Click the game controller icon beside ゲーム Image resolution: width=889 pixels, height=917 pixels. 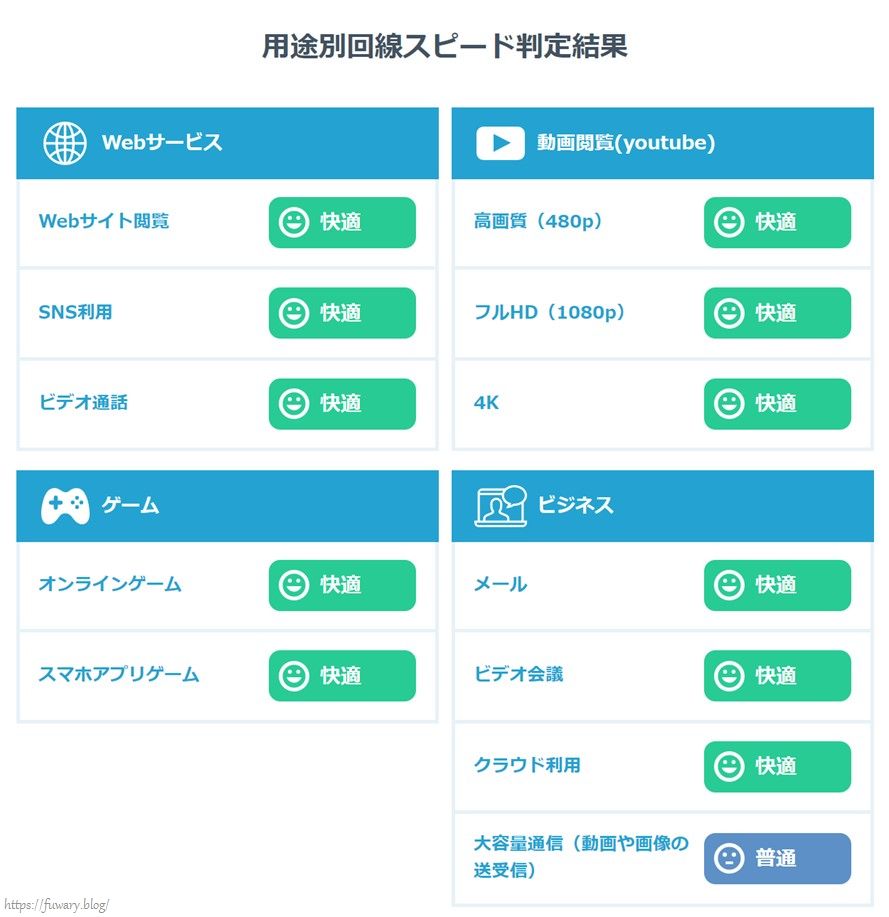65,506
